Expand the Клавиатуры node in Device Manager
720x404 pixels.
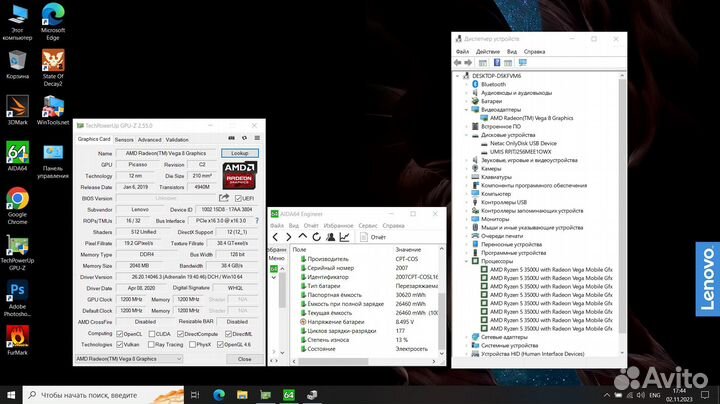click(467, 177)
